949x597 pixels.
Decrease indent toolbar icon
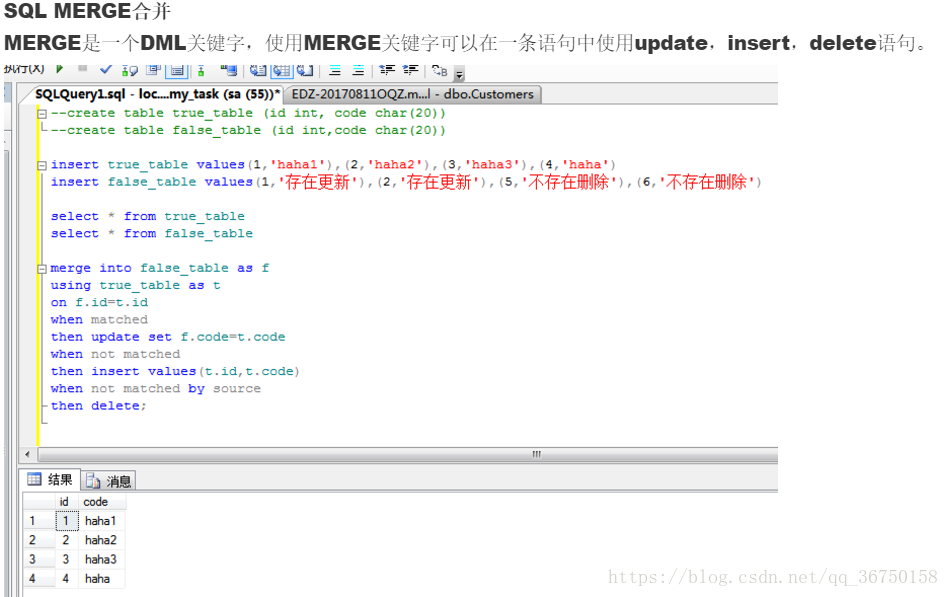[387, 70]
